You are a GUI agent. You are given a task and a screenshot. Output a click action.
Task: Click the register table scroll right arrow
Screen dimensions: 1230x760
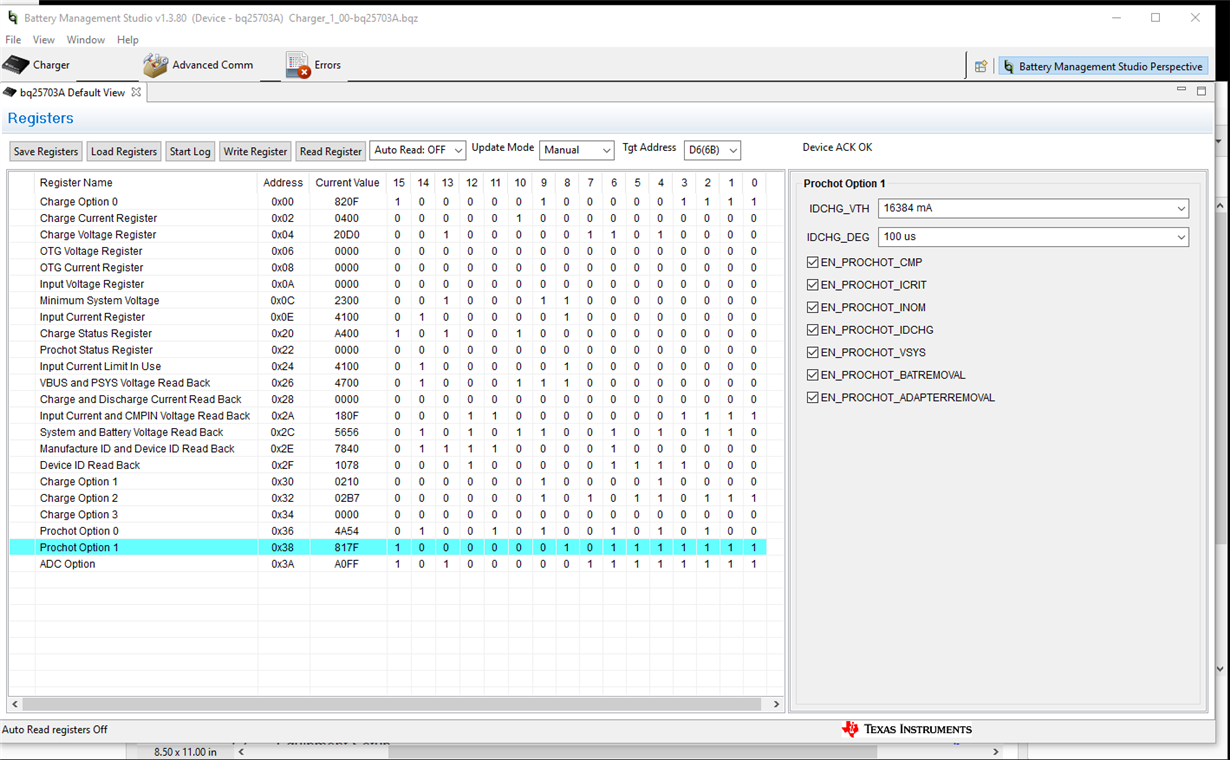[x=777, y=704]
